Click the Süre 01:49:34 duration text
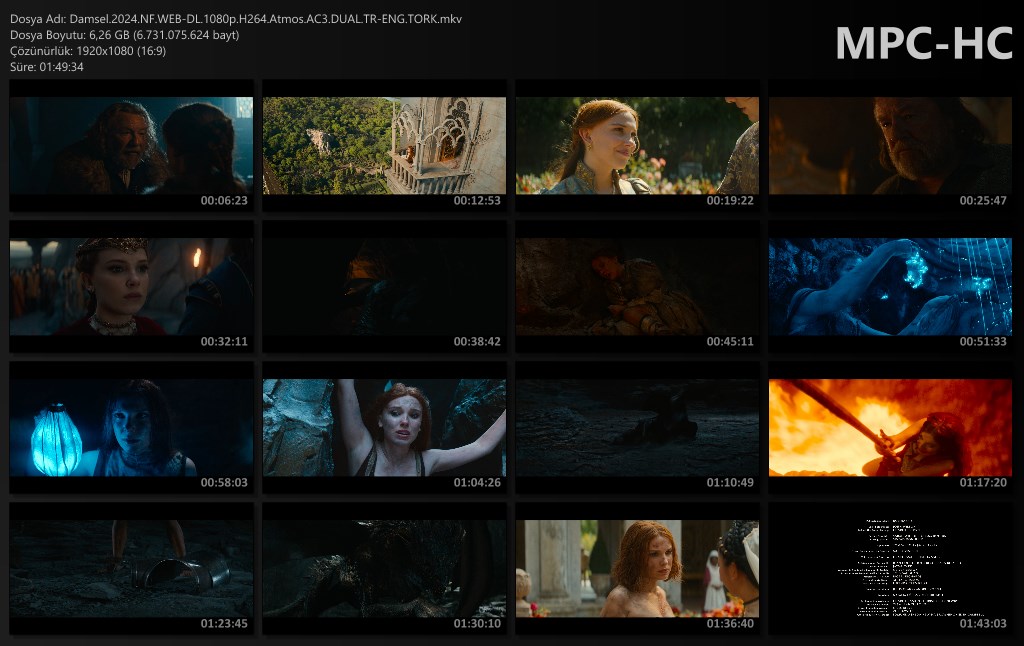Image resolution: width=1024 pixels, height=646 pixels. (x=47, y=67)
